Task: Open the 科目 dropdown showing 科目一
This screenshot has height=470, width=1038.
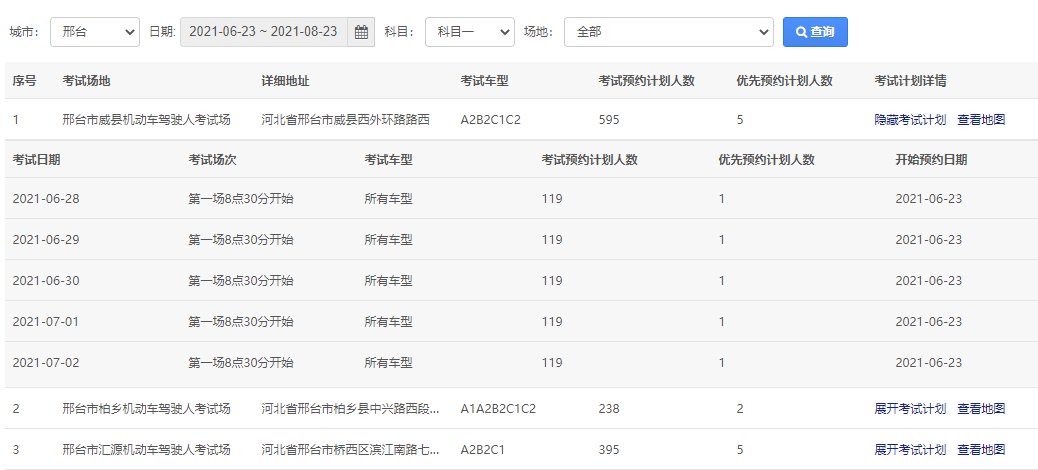Action: pyautogui.click(x=469, y=32)
